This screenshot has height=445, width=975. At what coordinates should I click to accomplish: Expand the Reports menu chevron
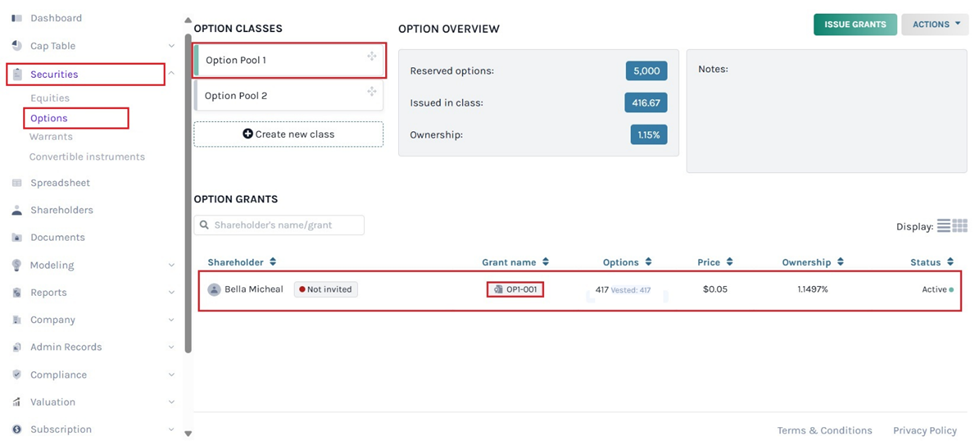pyautogui.click(x=172, y=293)
